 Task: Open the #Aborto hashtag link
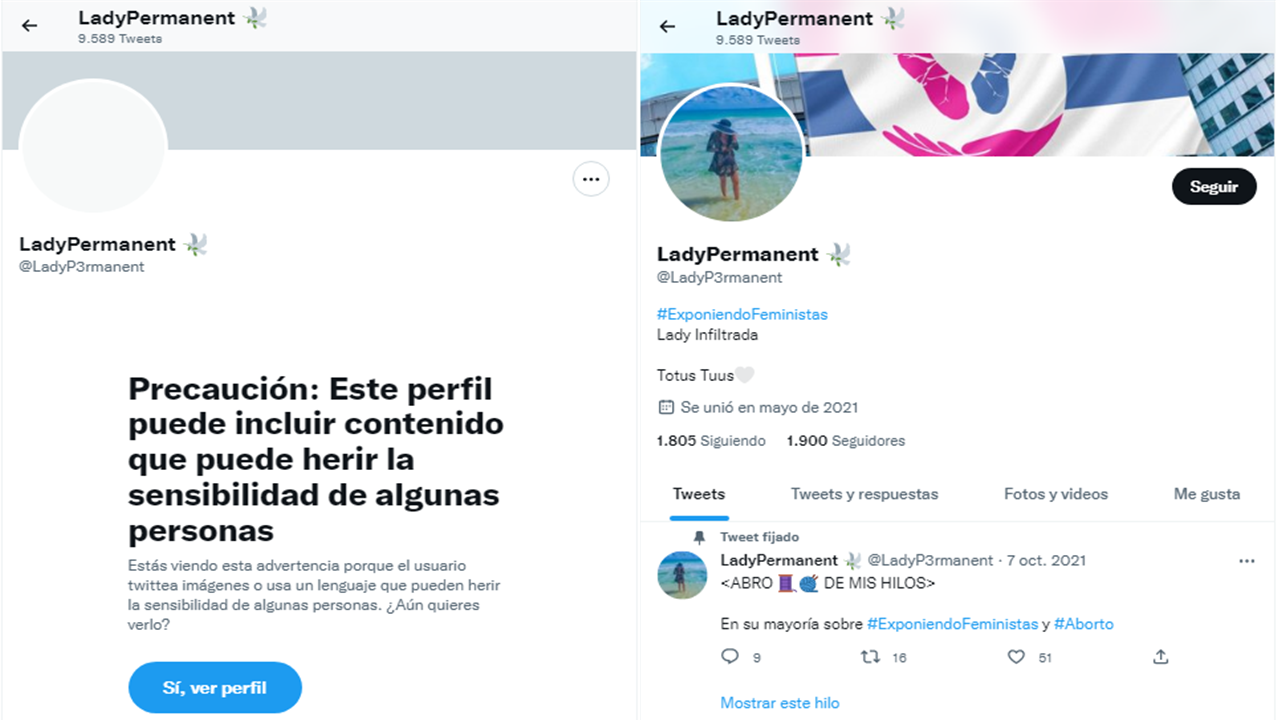(x=1084, y=624)
